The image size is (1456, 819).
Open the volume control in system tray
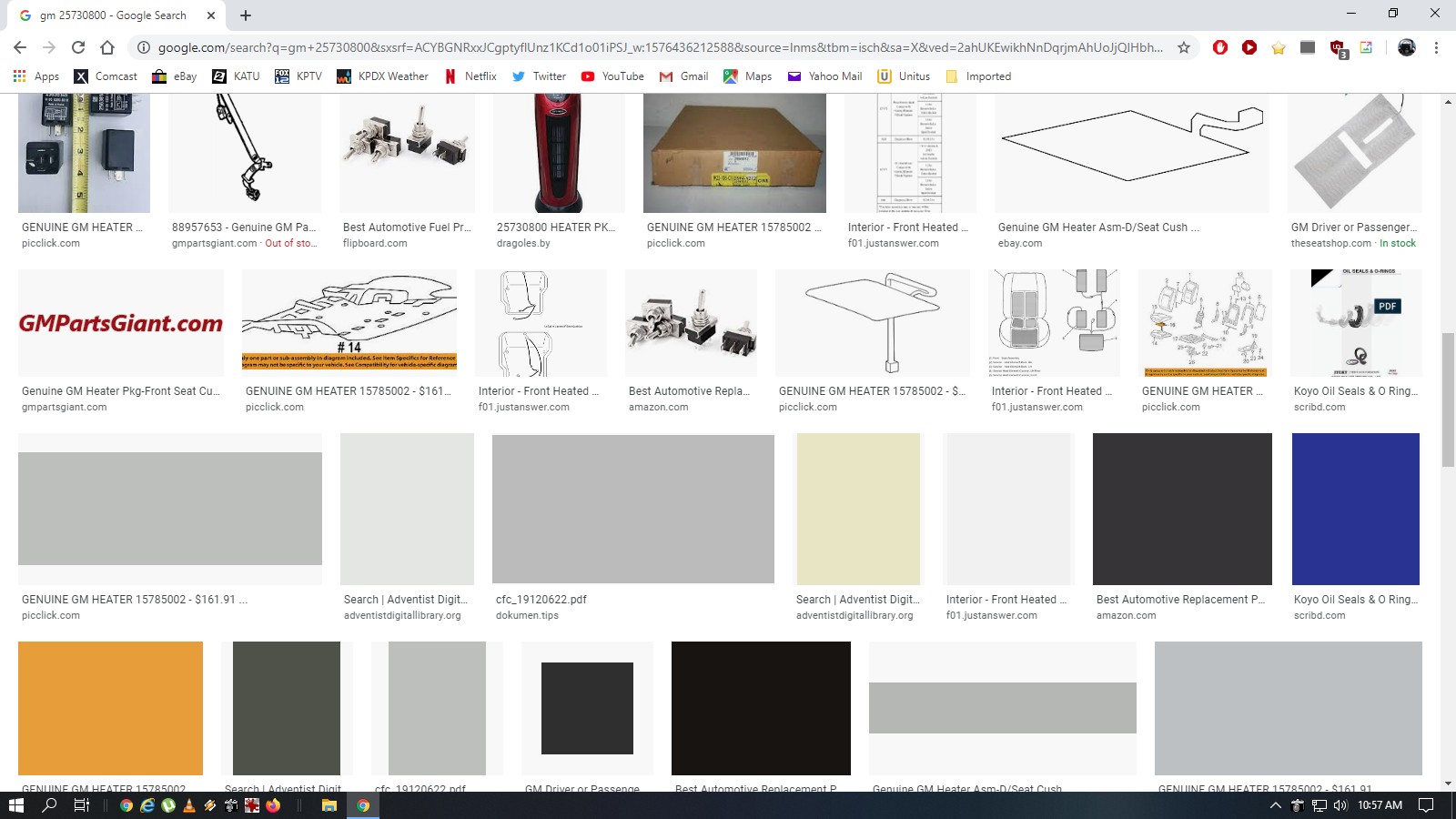pos(1340,805)
